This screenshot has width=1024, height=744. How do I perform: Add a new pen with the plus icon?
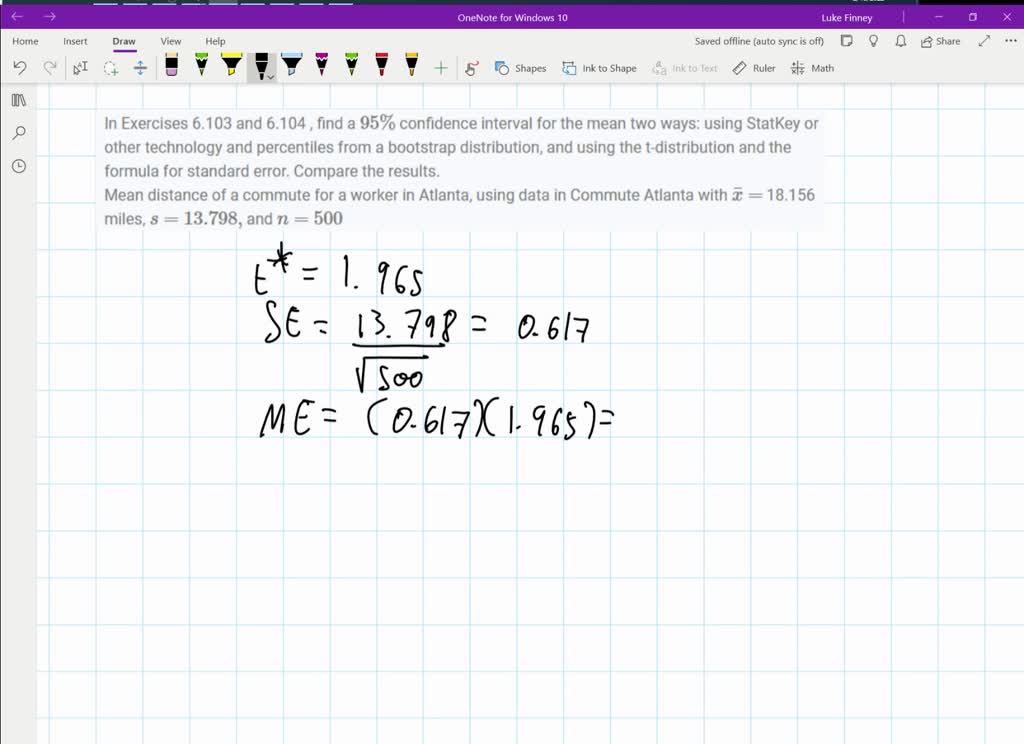440,68
